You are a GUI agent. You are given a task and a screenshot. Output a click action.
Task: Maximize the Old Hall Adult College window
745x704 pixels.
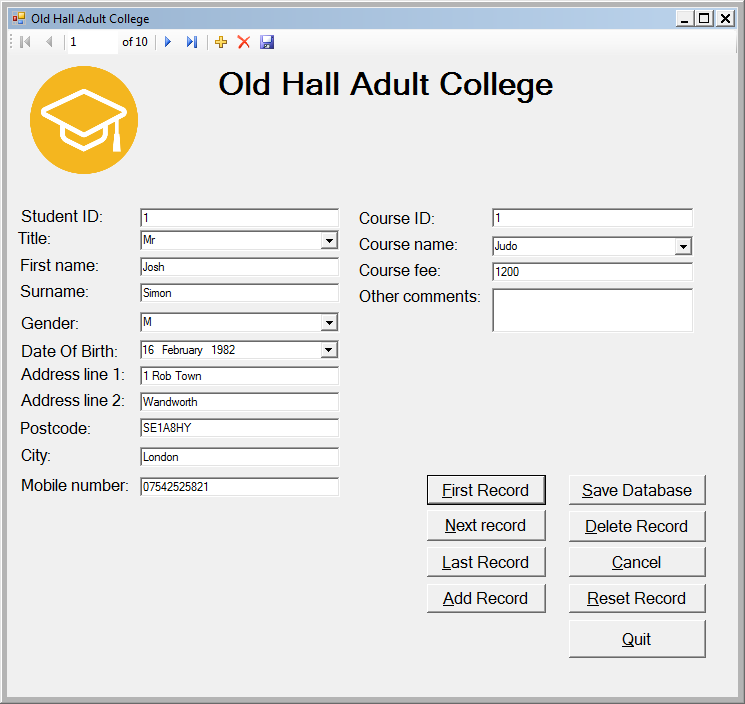704,19
